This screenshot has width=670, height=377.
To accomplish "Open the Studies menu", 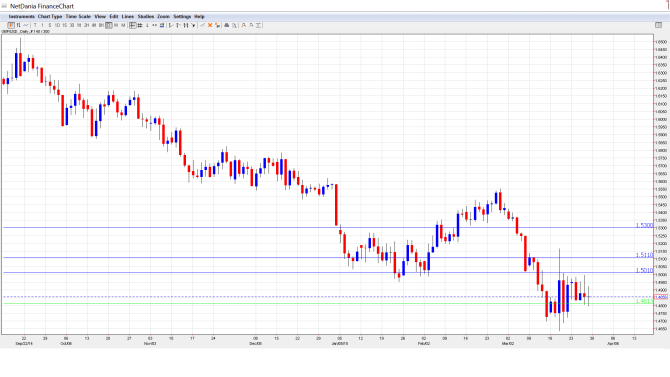I will pos(146,17).
